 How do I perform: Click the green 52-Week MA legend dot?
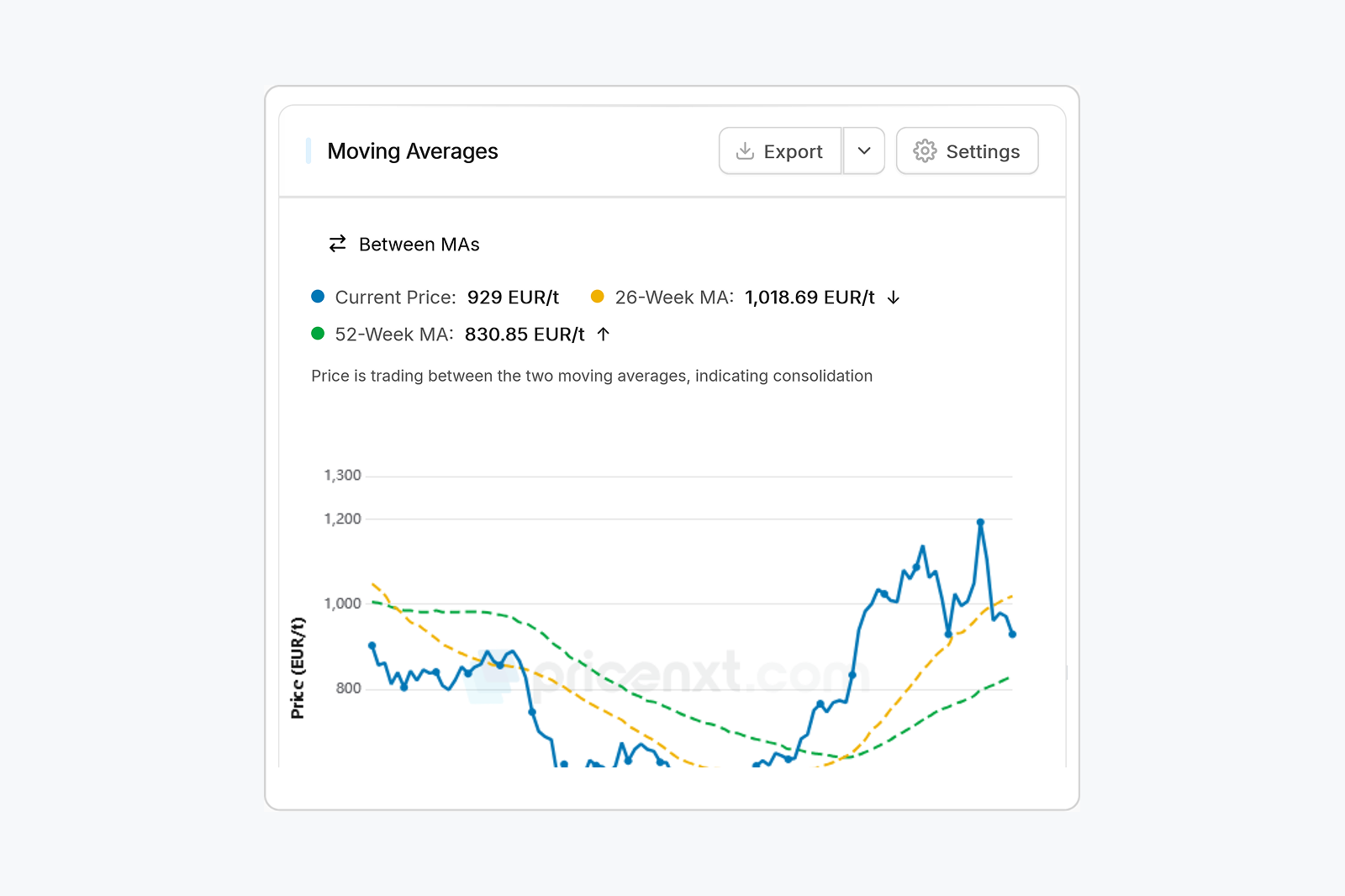coord(318,333)
